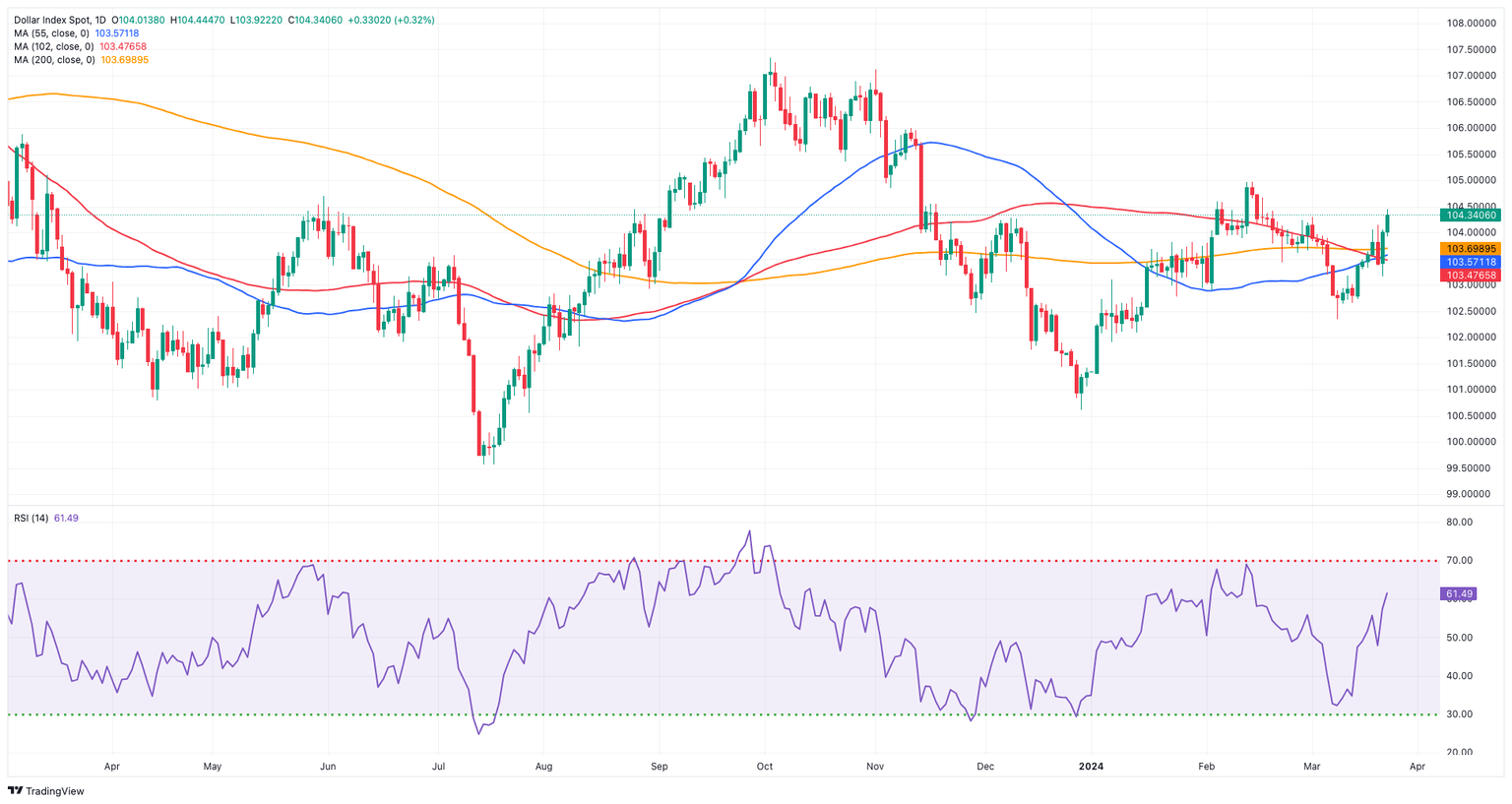Image resolution: width=1512 pixels, height=804 pixels.
Task: Click the red 103.47658 price tag
Action: [x=1469, y=276]
